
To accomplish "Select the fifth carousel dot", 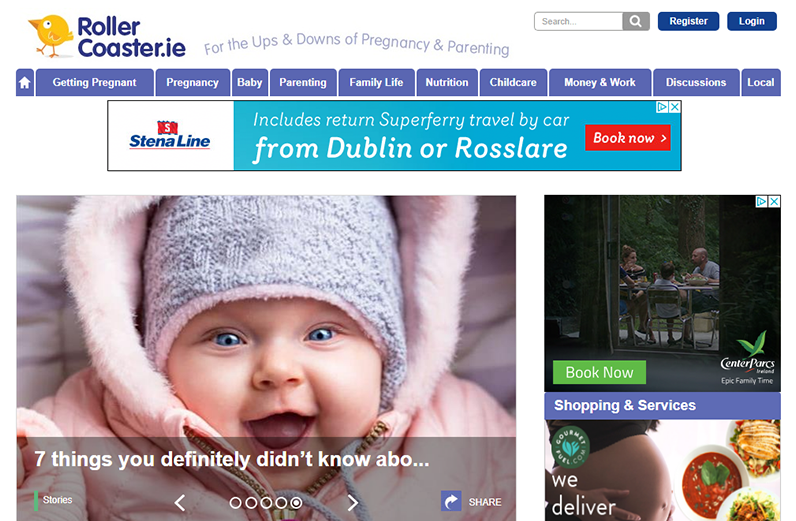I will (x=296, y=503).
